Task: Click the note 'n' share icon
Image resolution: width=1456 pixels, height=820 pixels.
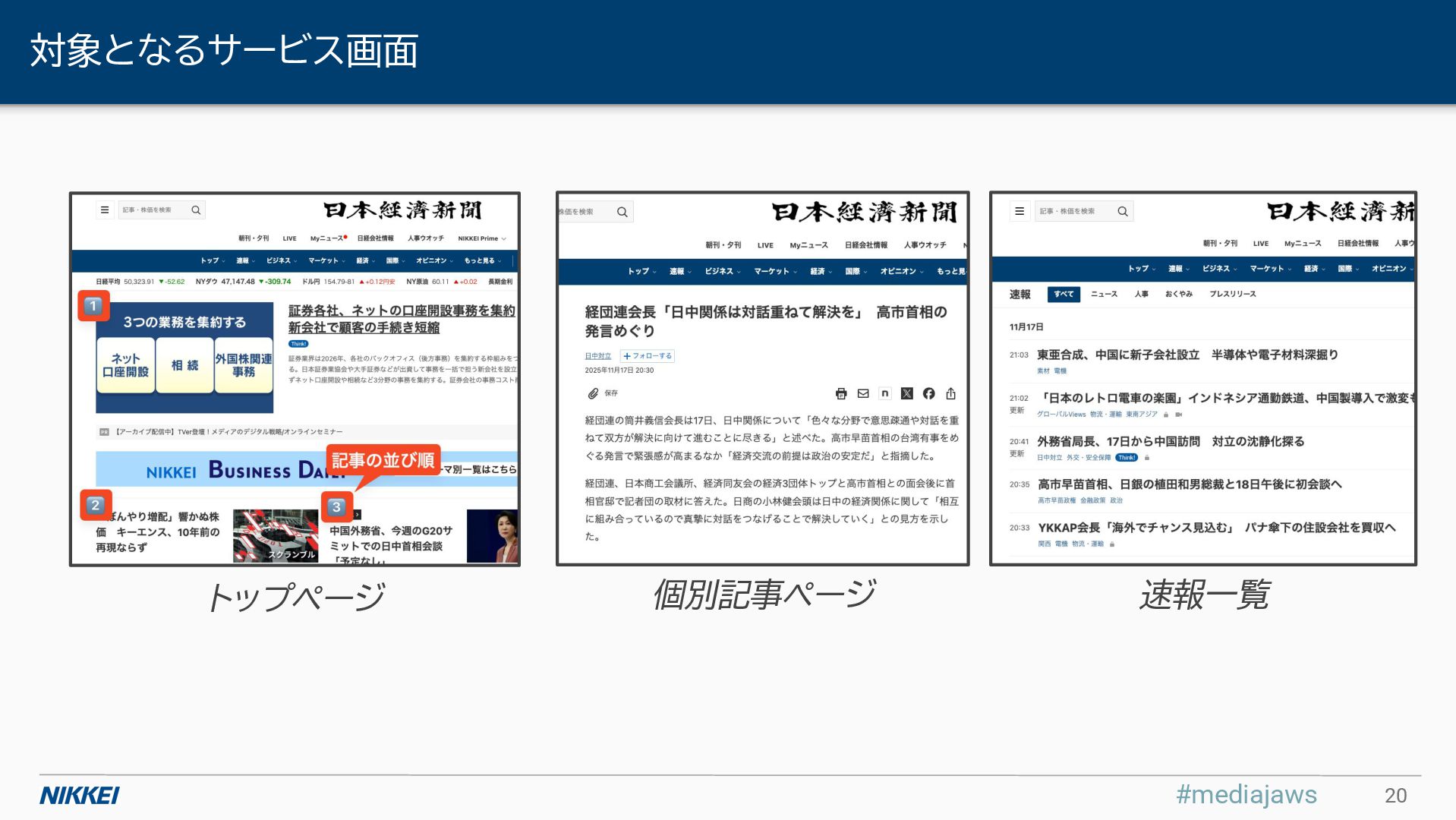Action: (x=884, y=393)
